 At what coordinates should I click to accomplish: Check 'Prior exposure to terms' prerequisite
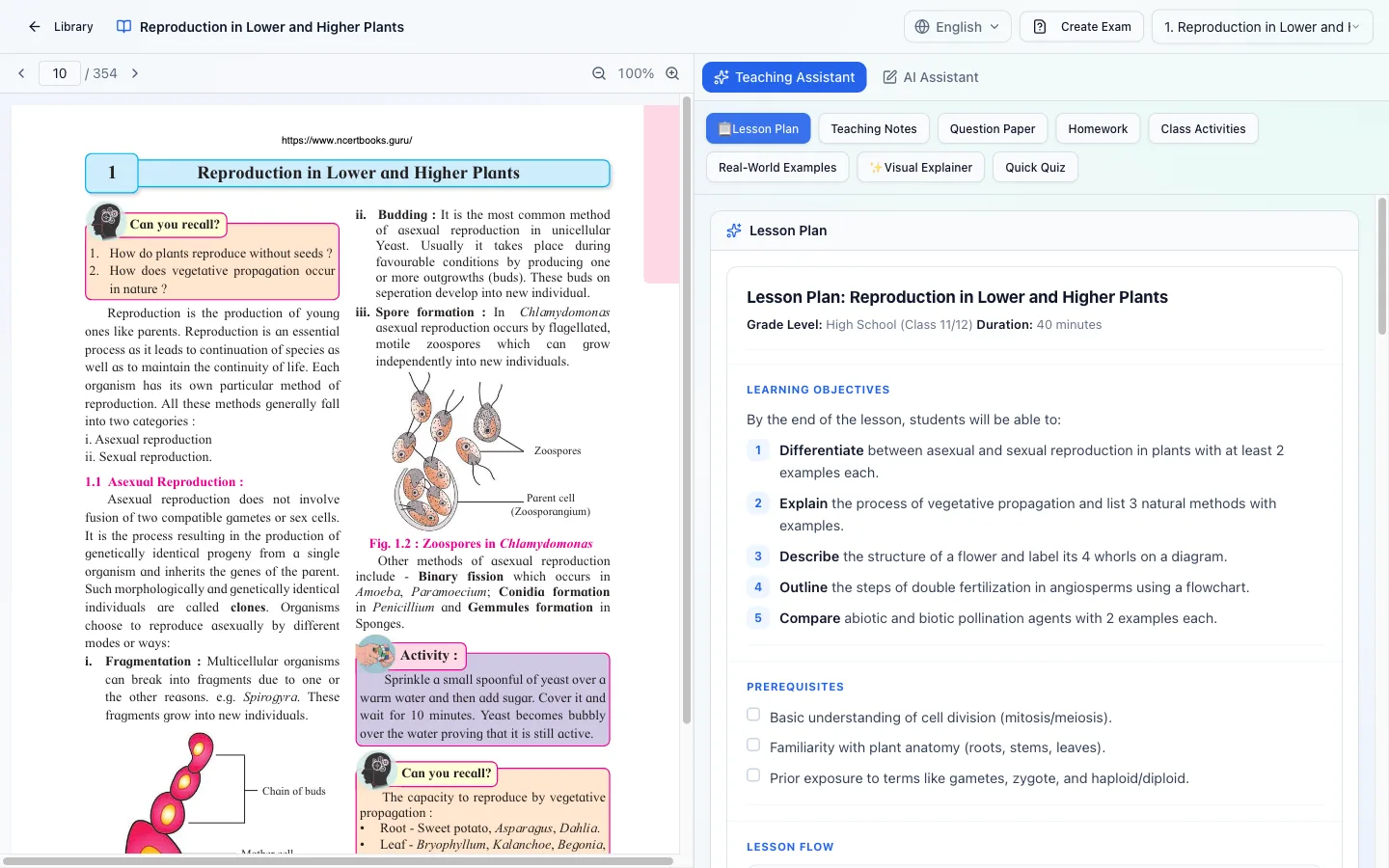coord(753,775)
